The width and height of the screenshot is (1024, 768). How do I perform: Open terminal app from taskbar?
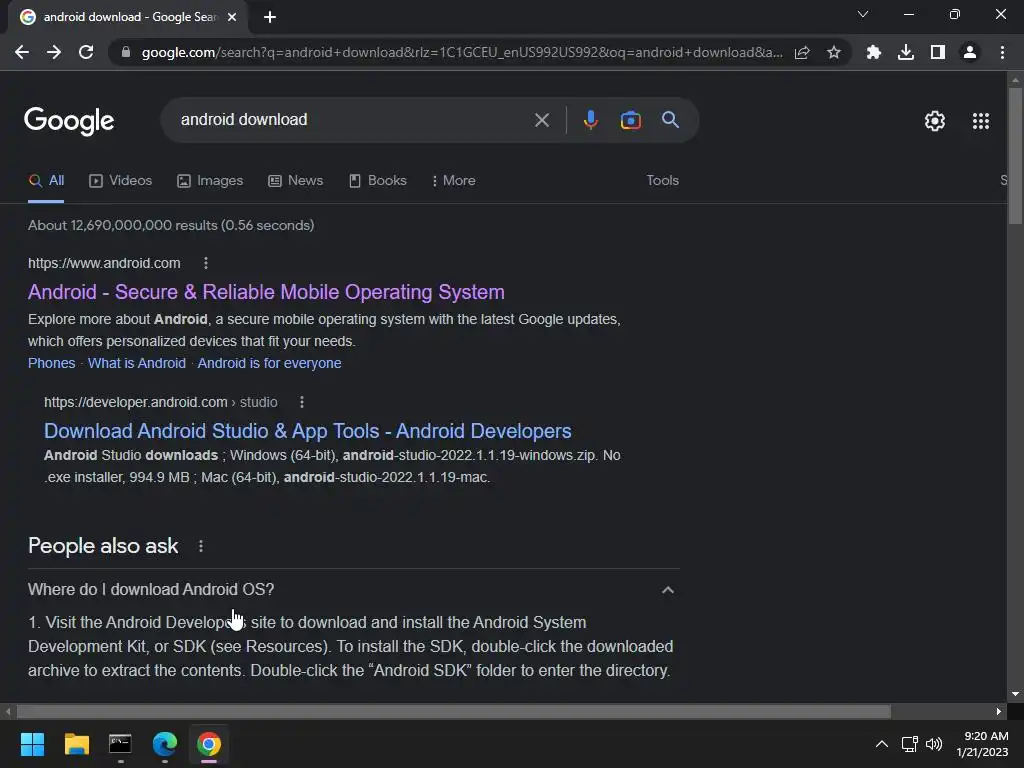(120, 744)
